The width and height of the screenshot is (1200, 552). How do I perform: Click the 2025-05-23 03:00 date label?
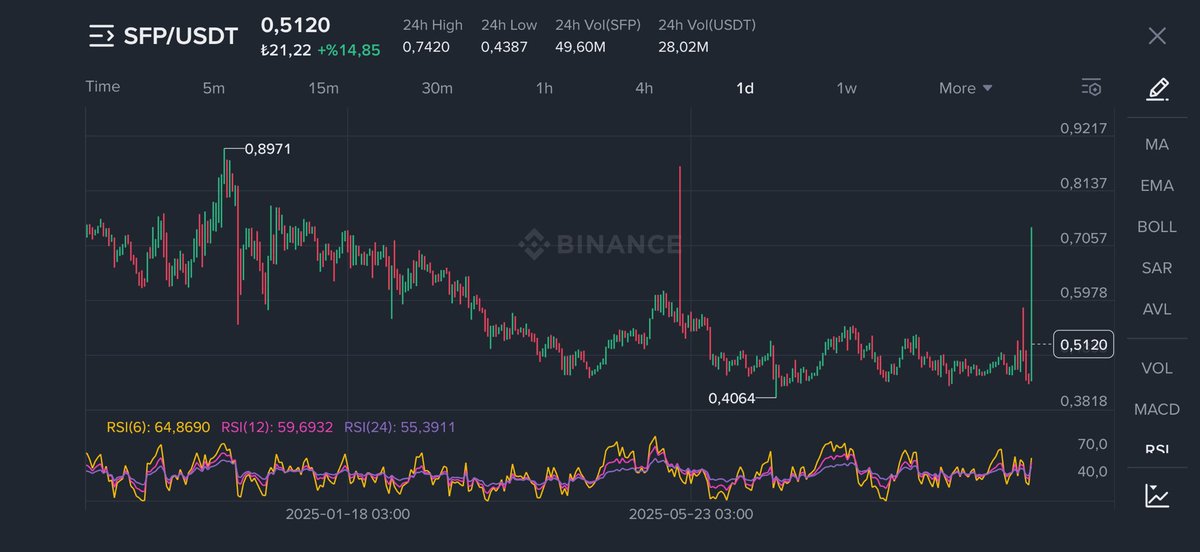(x=691, y=514)
